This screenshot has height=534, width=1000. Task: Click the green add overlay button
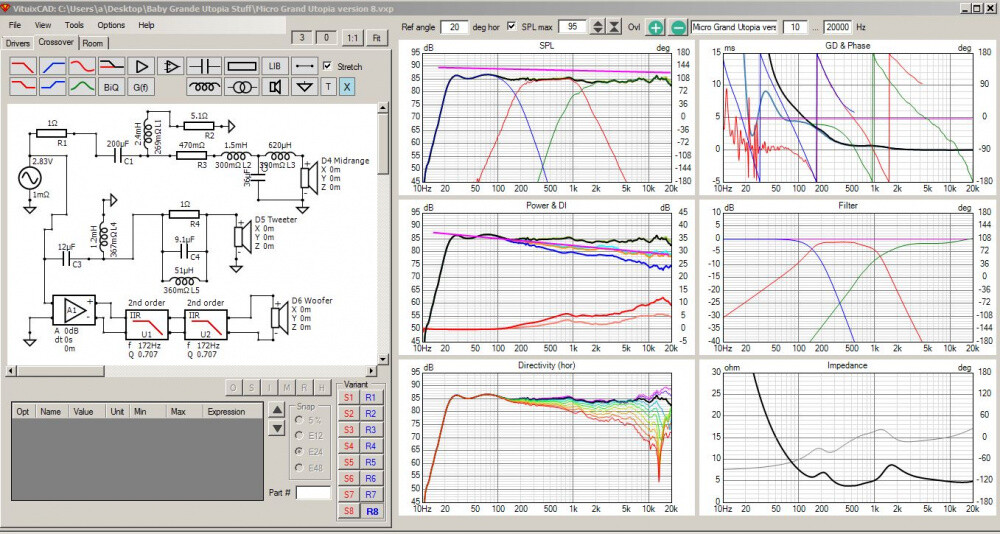pyautogui.click(x=655, y=26)
